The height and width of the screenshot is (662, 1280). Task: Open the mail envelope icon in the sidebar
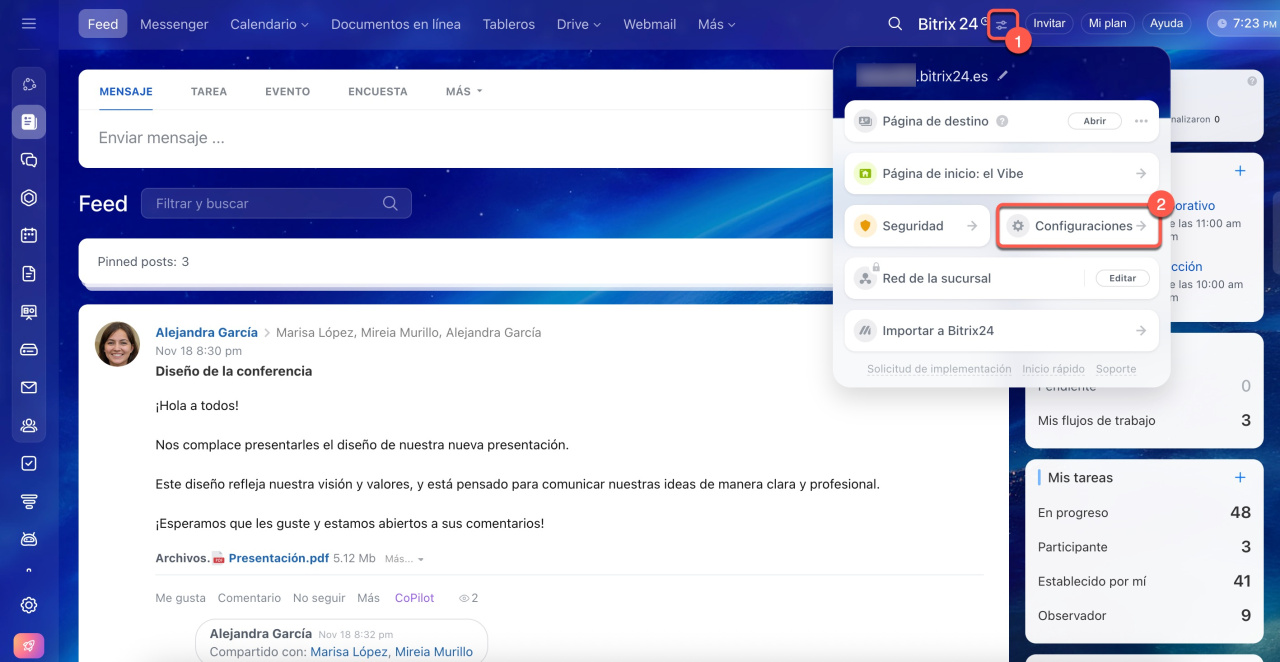pyautogui.click(x=29, y=388)
